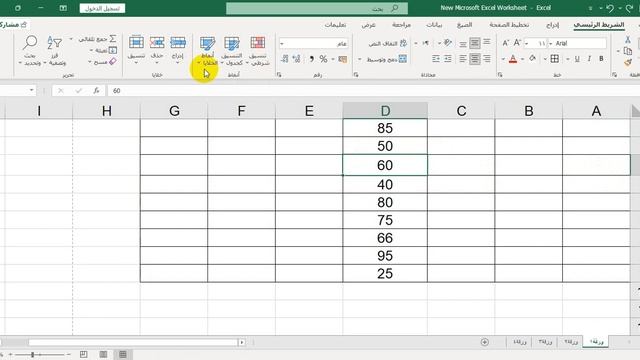Expand Alignment group dialog launcher
This screenshot has width=640, height=360.
[356, 75]
